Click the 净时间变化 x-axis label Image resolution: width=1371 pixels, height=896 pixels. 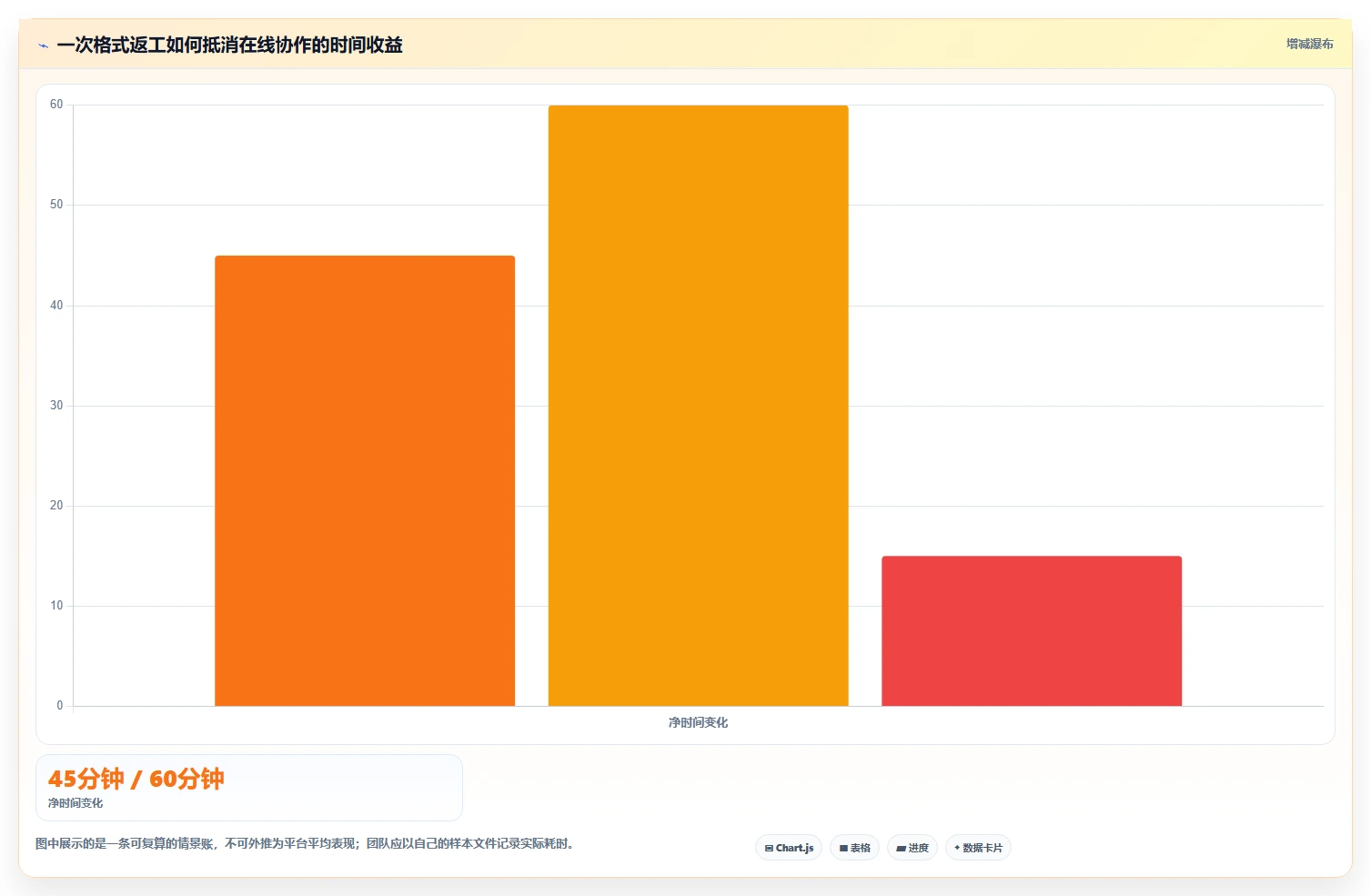click(698, 722)
